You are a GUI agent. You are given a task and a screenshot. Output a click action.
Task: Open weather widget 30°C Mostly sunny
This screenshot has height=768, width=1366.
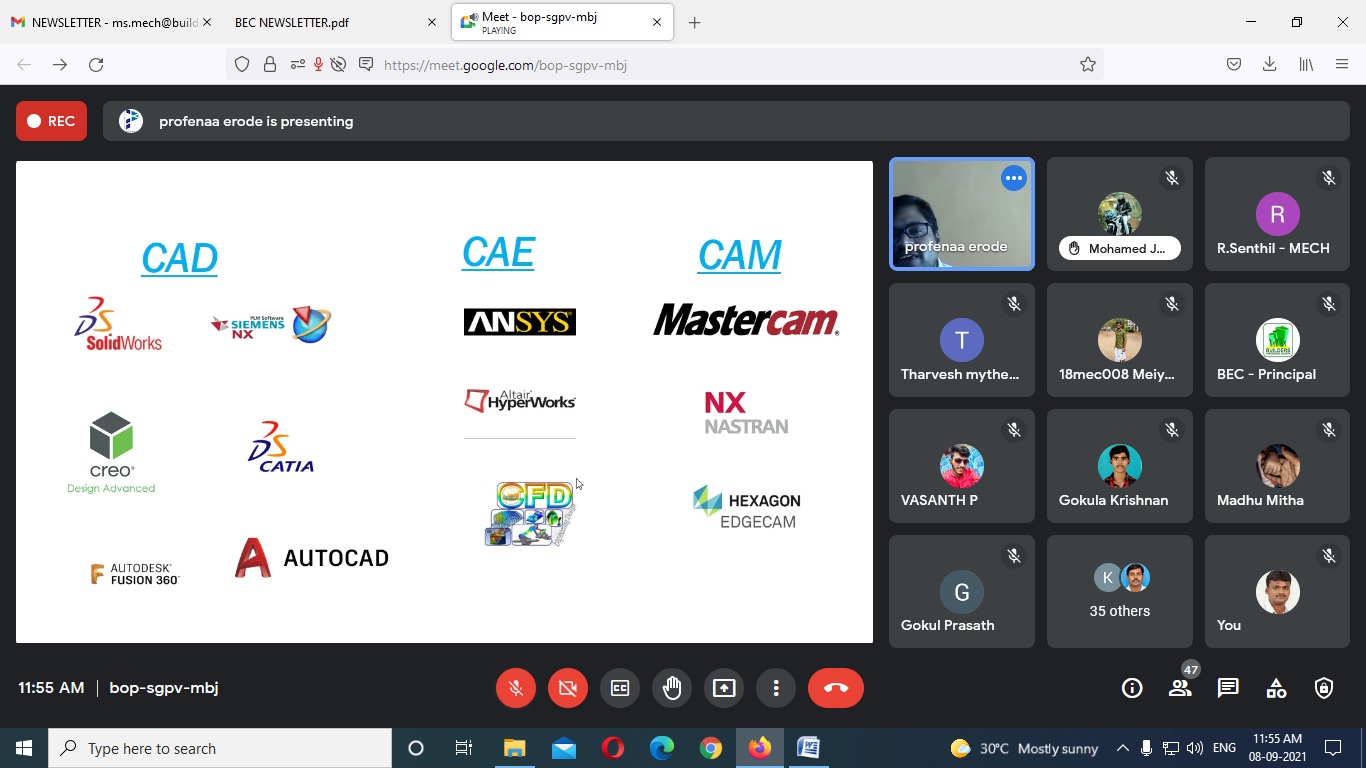(x=1024, y=748)
